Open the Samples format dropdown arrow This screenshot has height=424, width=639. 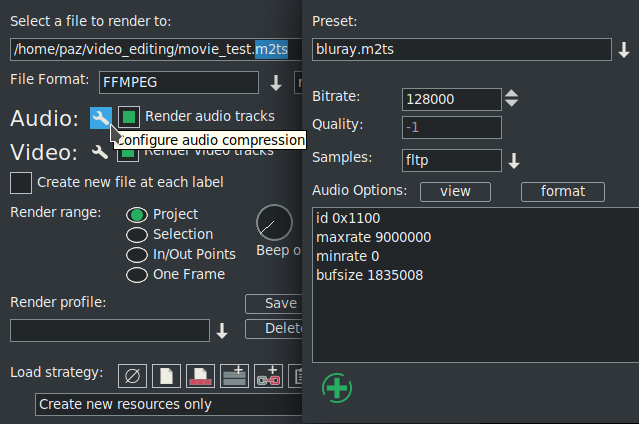click(x=515, y=161)
